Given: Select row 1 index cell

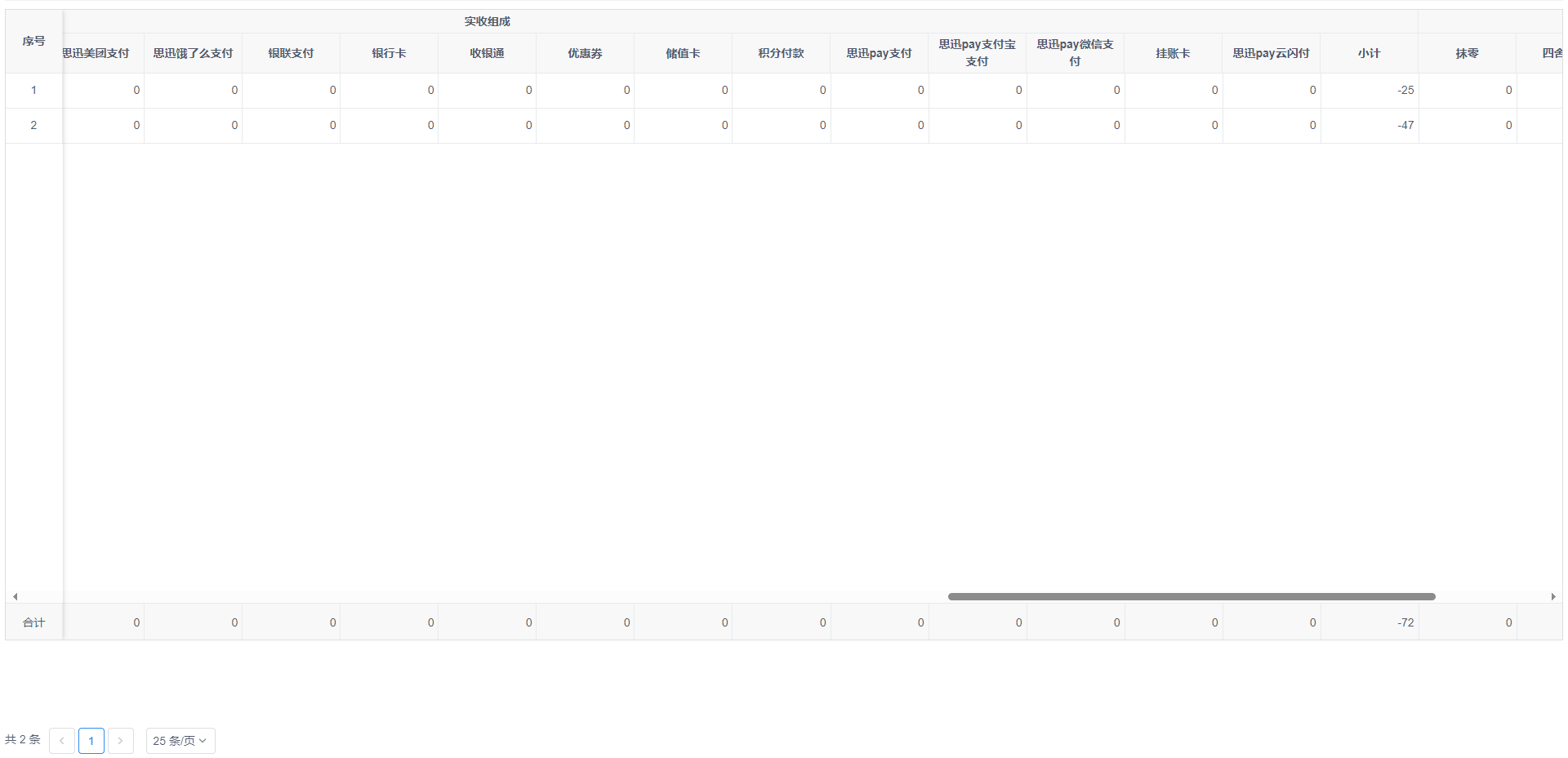Looking at the screenshot, I should click(x=33, y=91).
